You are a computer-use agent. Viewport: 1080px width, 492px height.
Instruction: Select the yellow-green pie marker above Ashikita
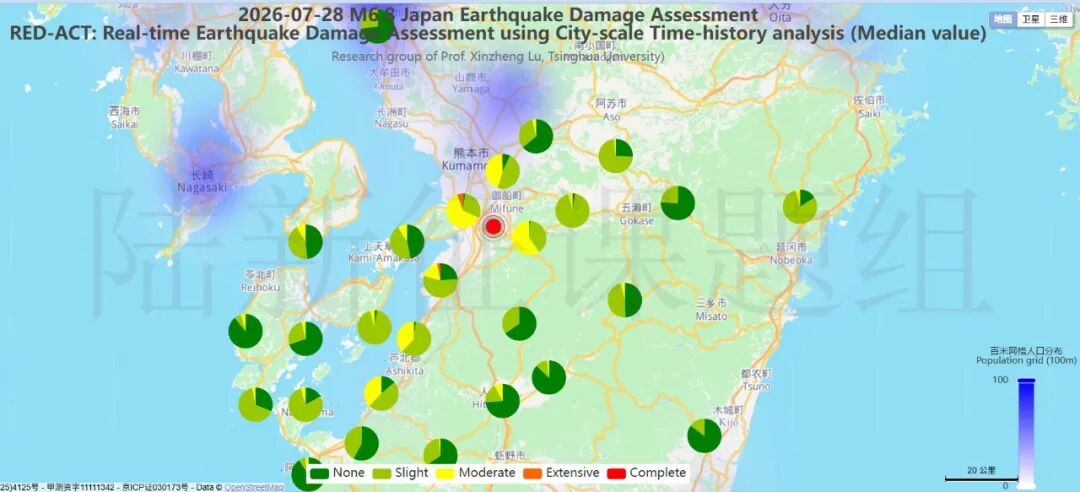[414, 338]
